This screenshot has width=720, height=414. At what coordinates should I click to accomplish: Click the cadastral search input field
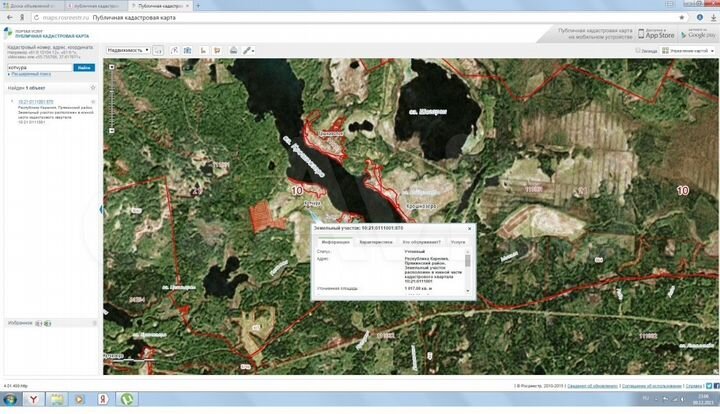click(x=38, y=67)
